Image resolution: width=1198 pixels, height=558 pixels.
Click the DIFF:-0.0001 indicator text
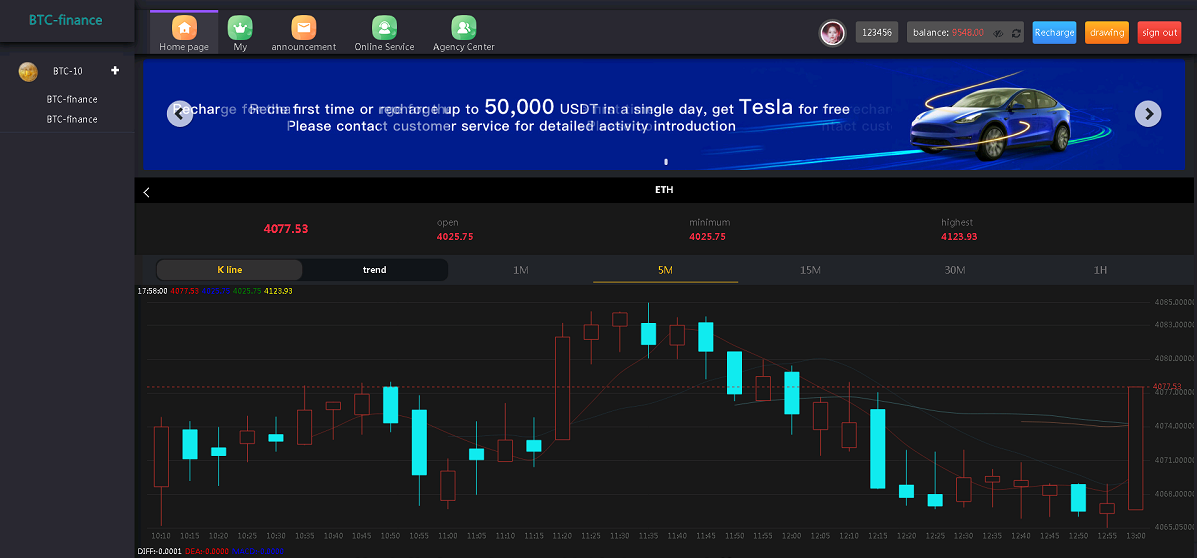pyautogui.click(x=160, y=551)
